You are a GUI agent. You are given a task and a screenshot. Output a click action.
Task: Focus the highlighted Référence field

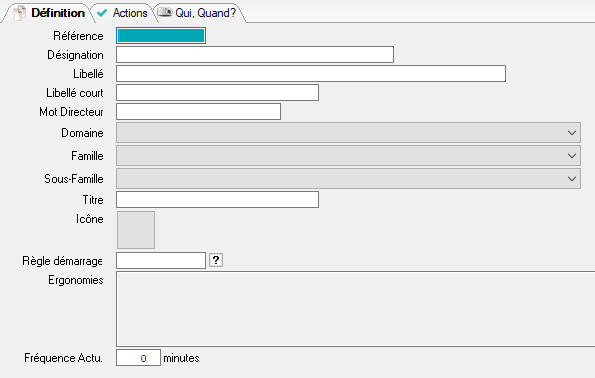click(x=161, y=35)
